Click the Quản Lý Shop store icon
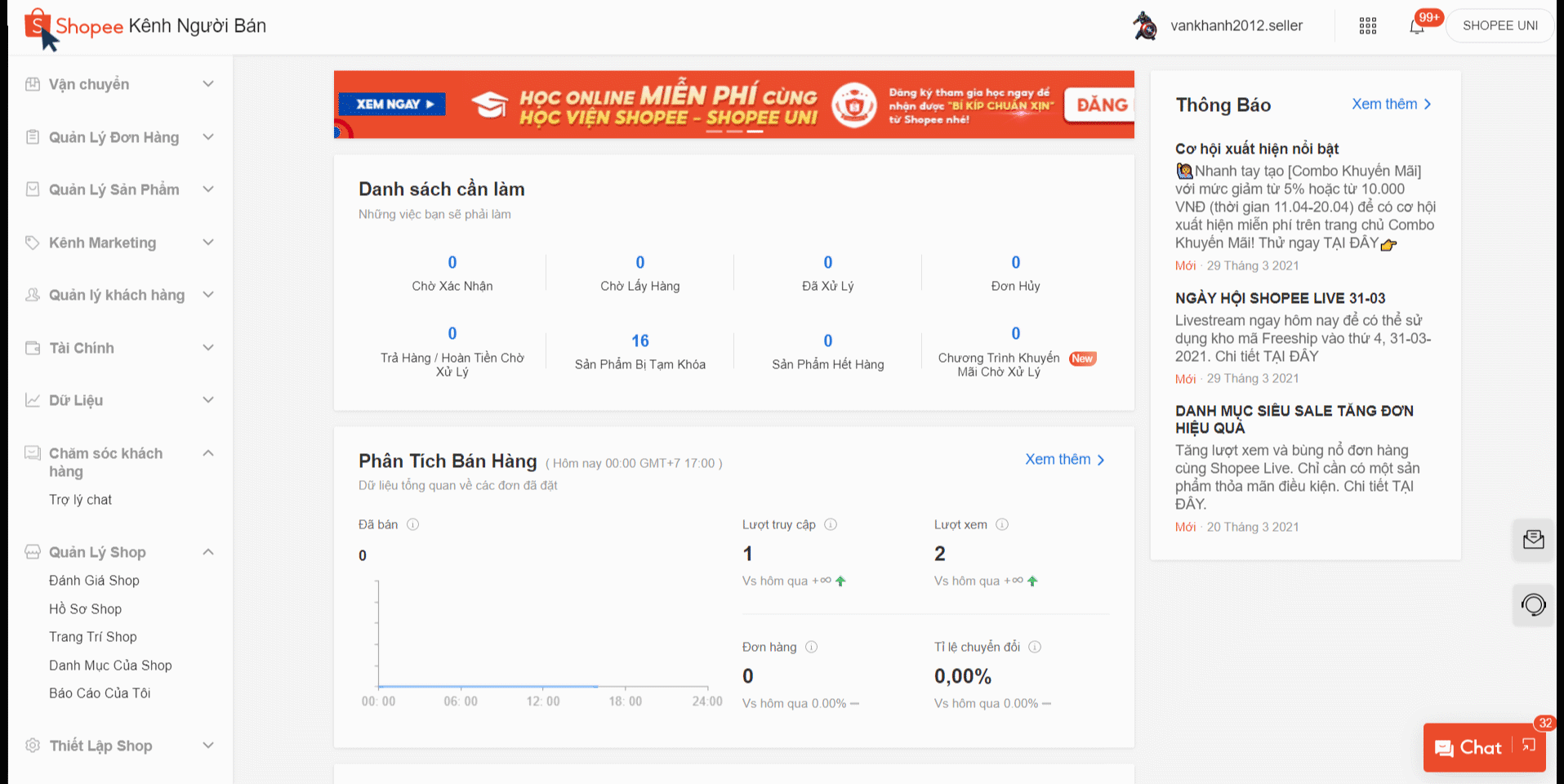Image resolution: width=1564 pixels, height=784 pixels. pyautogui.click(x=33, y=552)
